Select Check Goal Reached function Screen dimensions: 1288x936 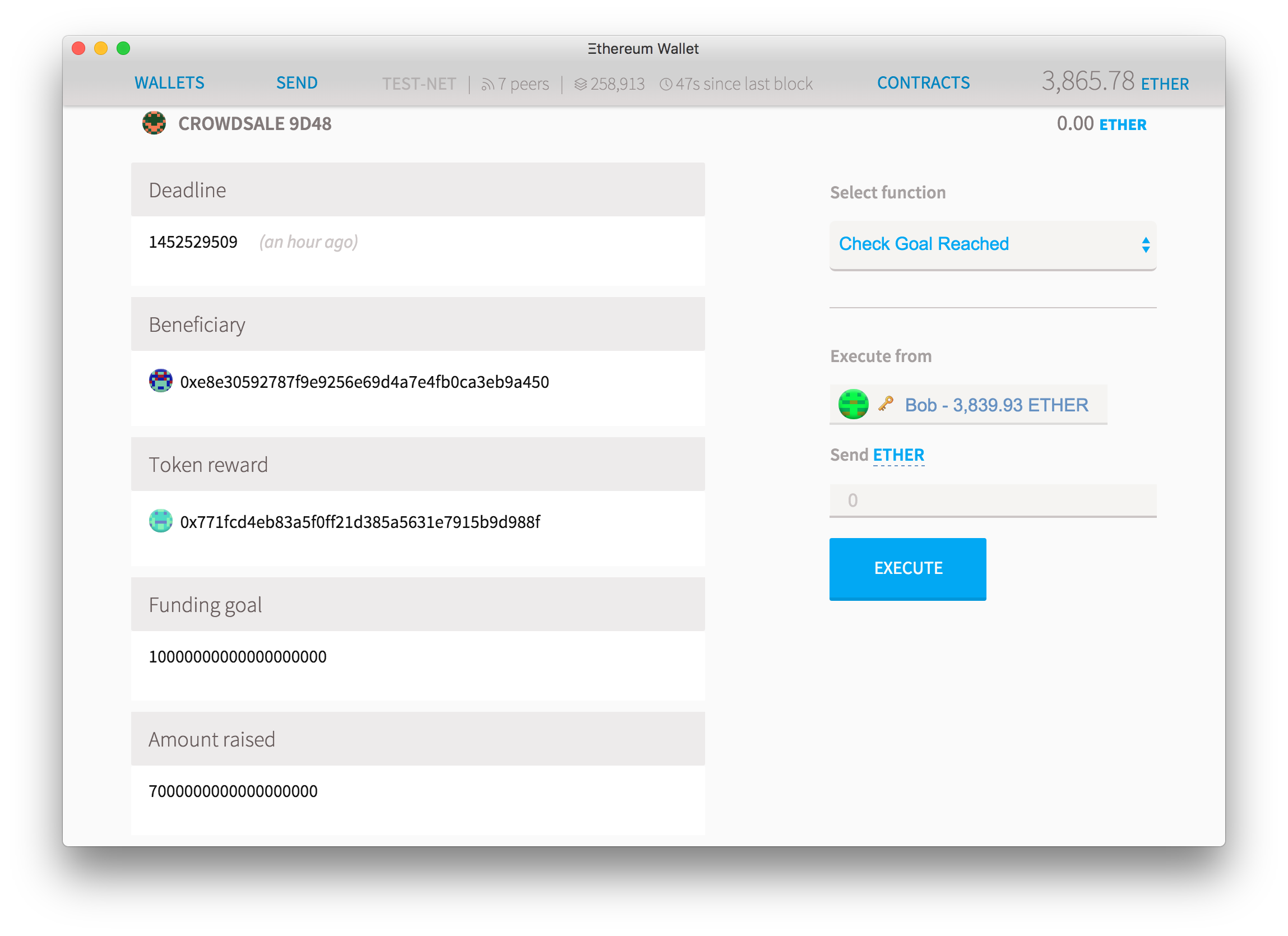click(x=990, y=243)
